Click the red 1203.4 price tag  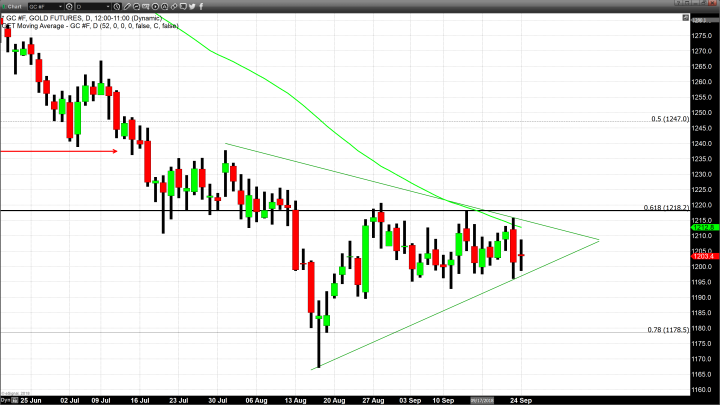coord(702,257)
